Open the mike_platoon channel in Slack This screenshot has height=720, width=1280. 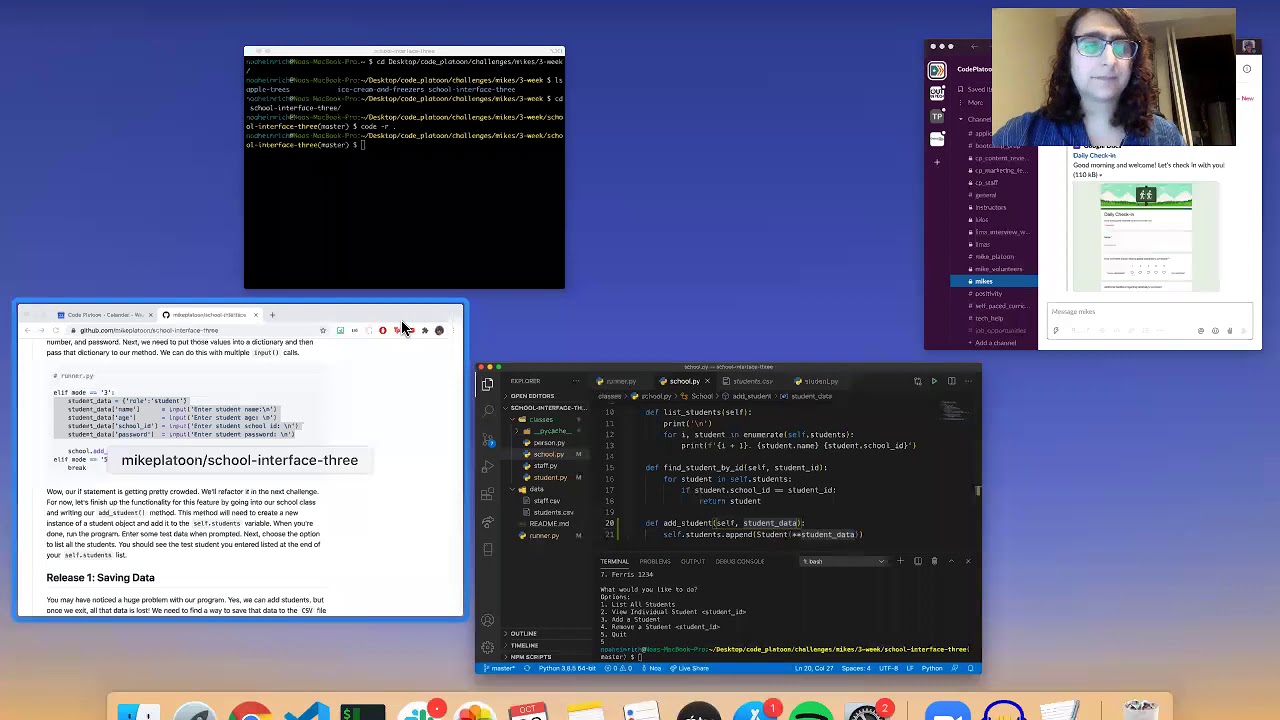[x=994, y=257]
